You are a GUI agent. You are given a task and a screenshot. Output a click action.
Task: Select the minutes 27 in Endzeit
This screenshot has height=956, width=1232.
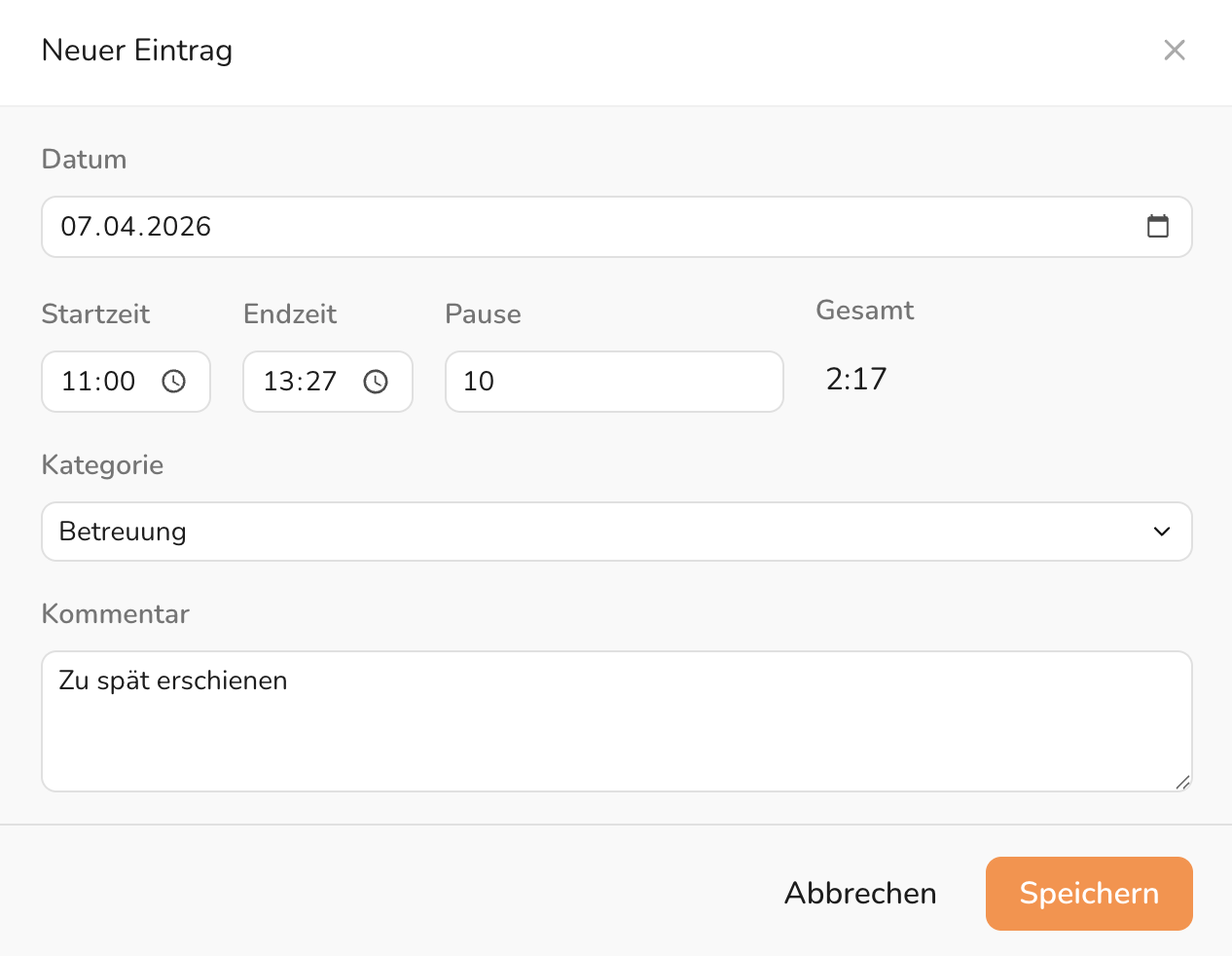pos(321,382)
